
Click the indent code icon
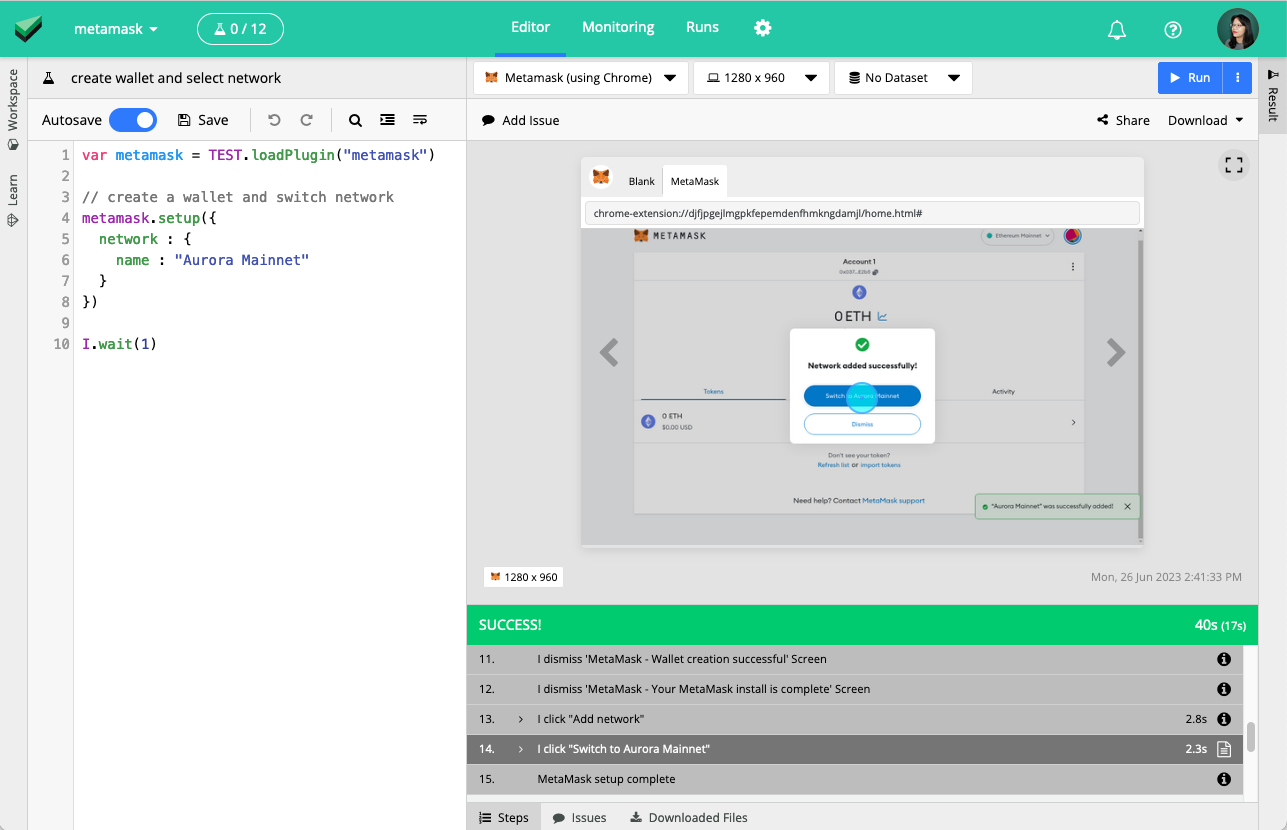(x=387, y=120)
